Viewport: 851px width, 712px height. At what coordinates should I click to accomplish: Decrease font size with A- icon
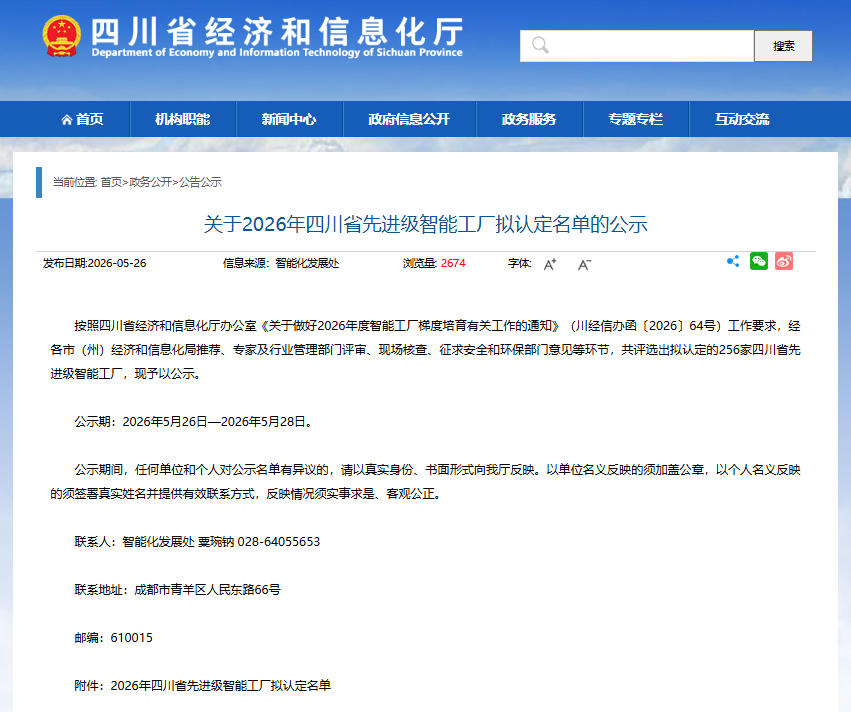(x=584, y=264)
